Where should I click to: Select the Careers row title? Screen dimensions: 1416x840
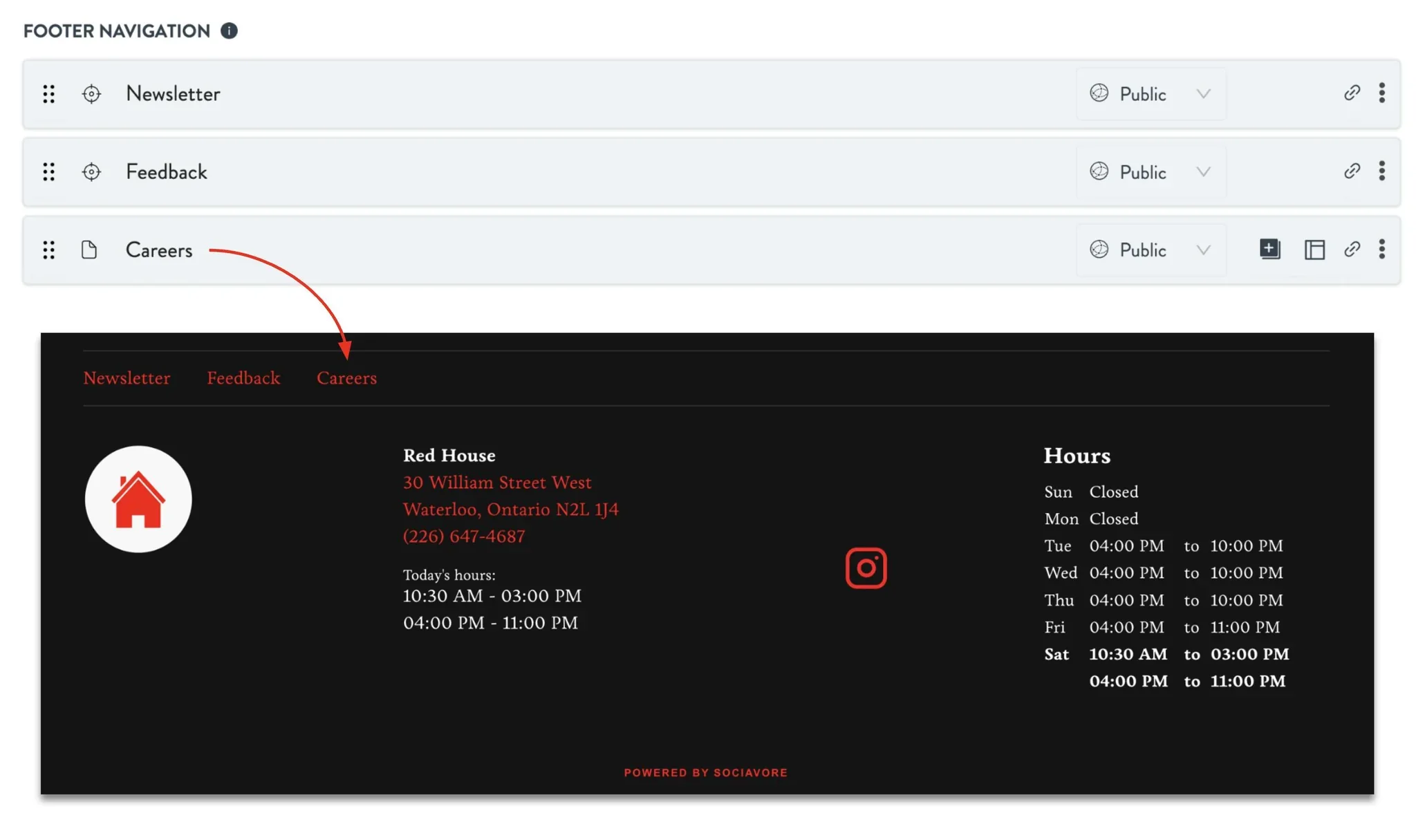coord(159,250)
